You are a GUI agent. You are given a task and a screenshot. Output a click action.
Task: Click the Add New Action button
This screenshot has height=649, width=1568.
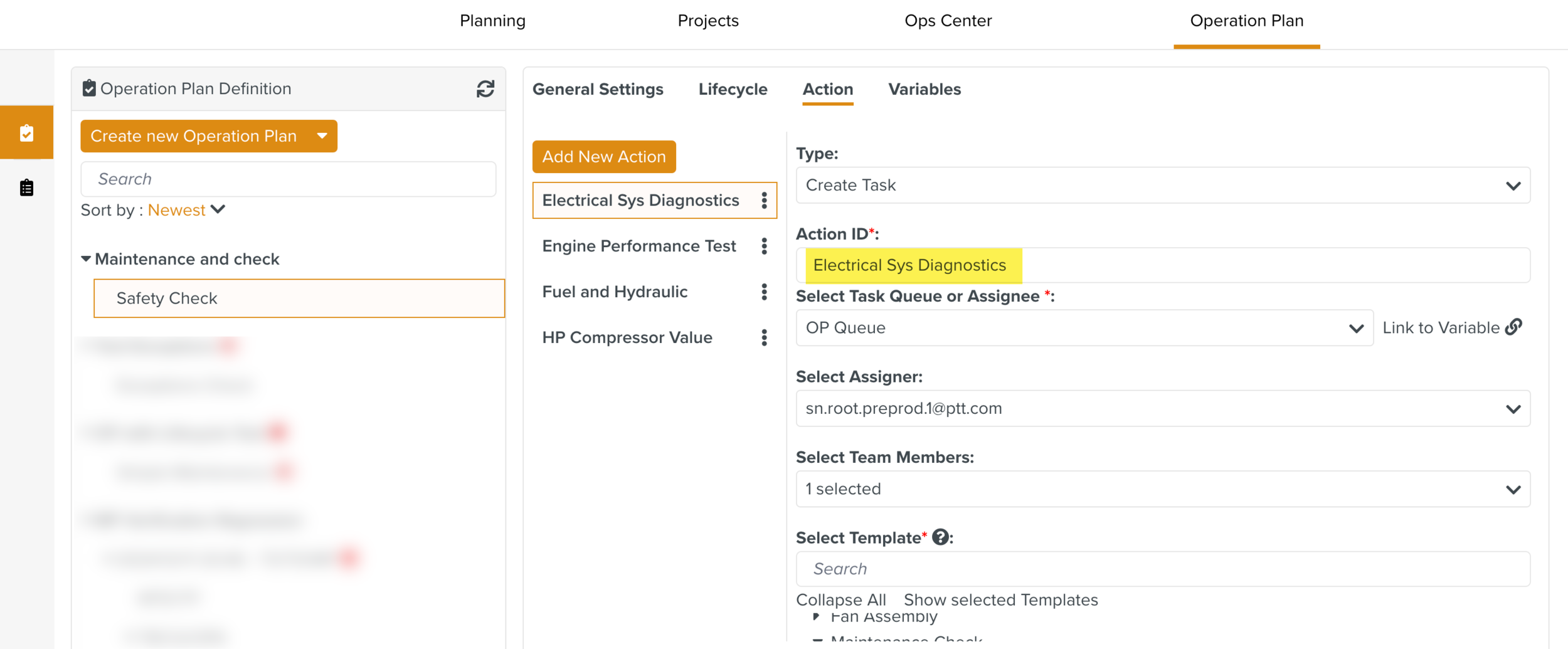point(603,157)
